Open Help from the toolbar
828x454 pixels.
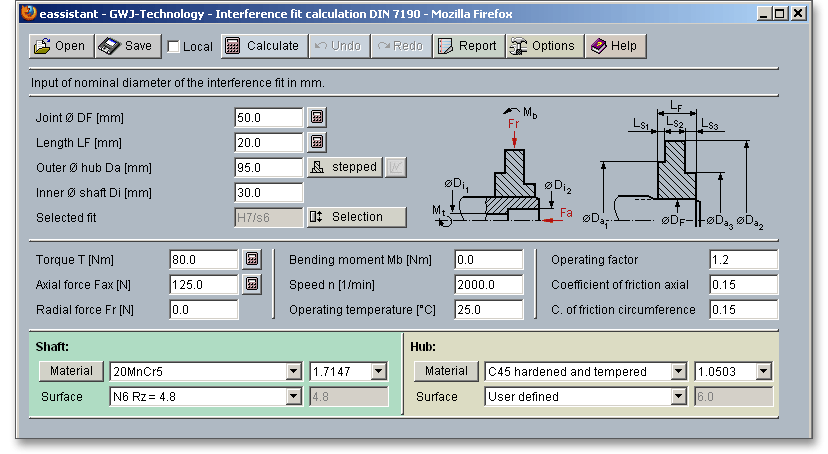click(x=613, y=46)
